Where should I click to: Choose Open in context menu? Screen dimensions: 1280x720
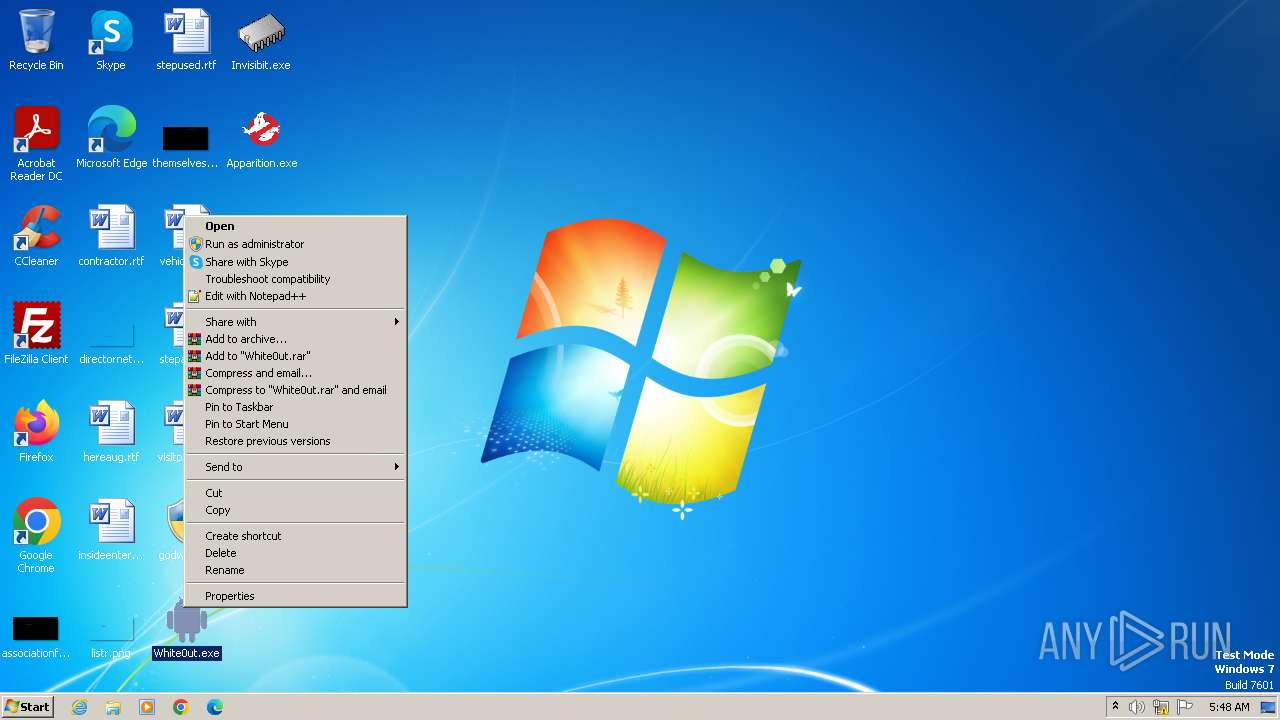296,226
